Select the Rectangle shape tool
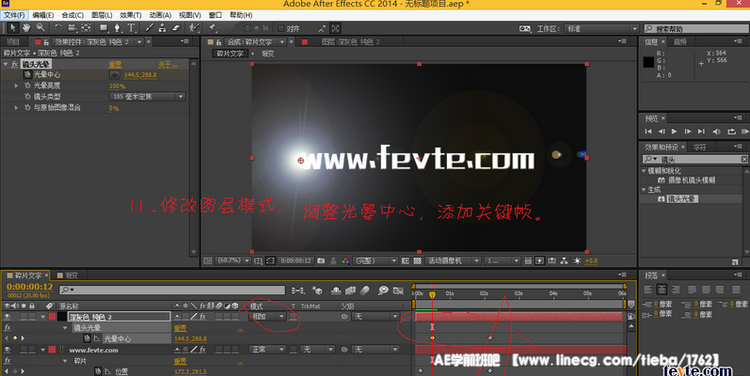750x376 pixels. pos(103,28)
